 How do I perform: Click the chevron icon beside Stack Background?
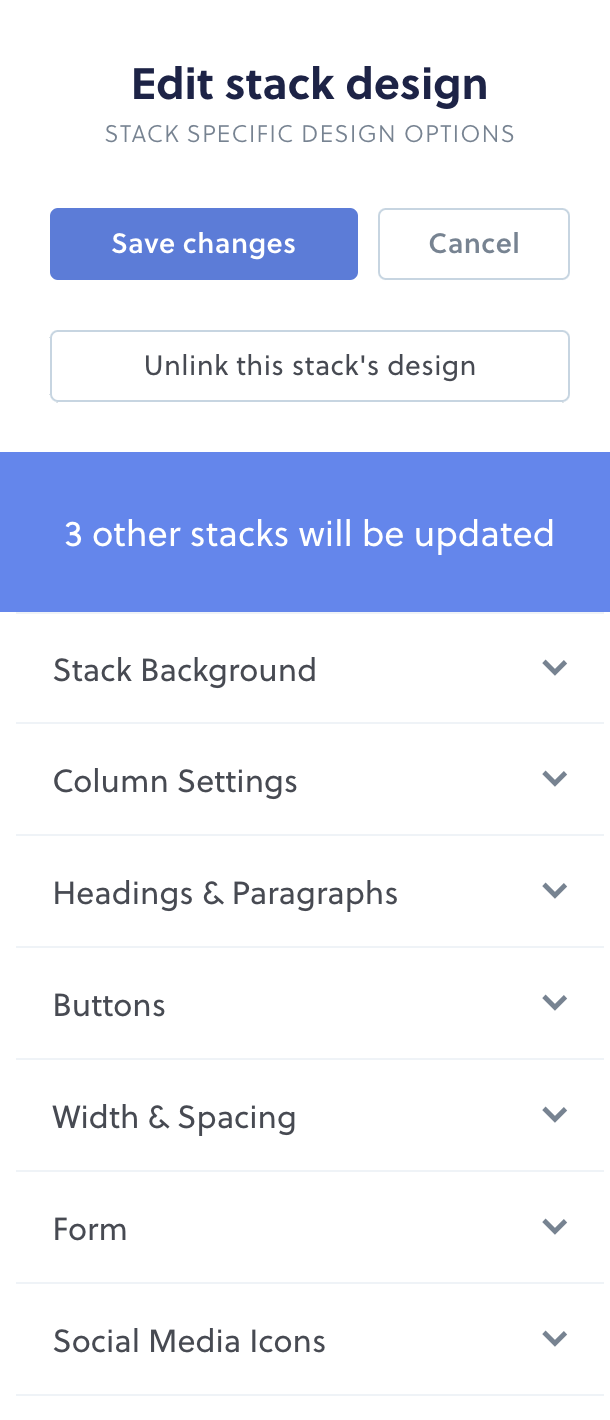click(555, 668)
